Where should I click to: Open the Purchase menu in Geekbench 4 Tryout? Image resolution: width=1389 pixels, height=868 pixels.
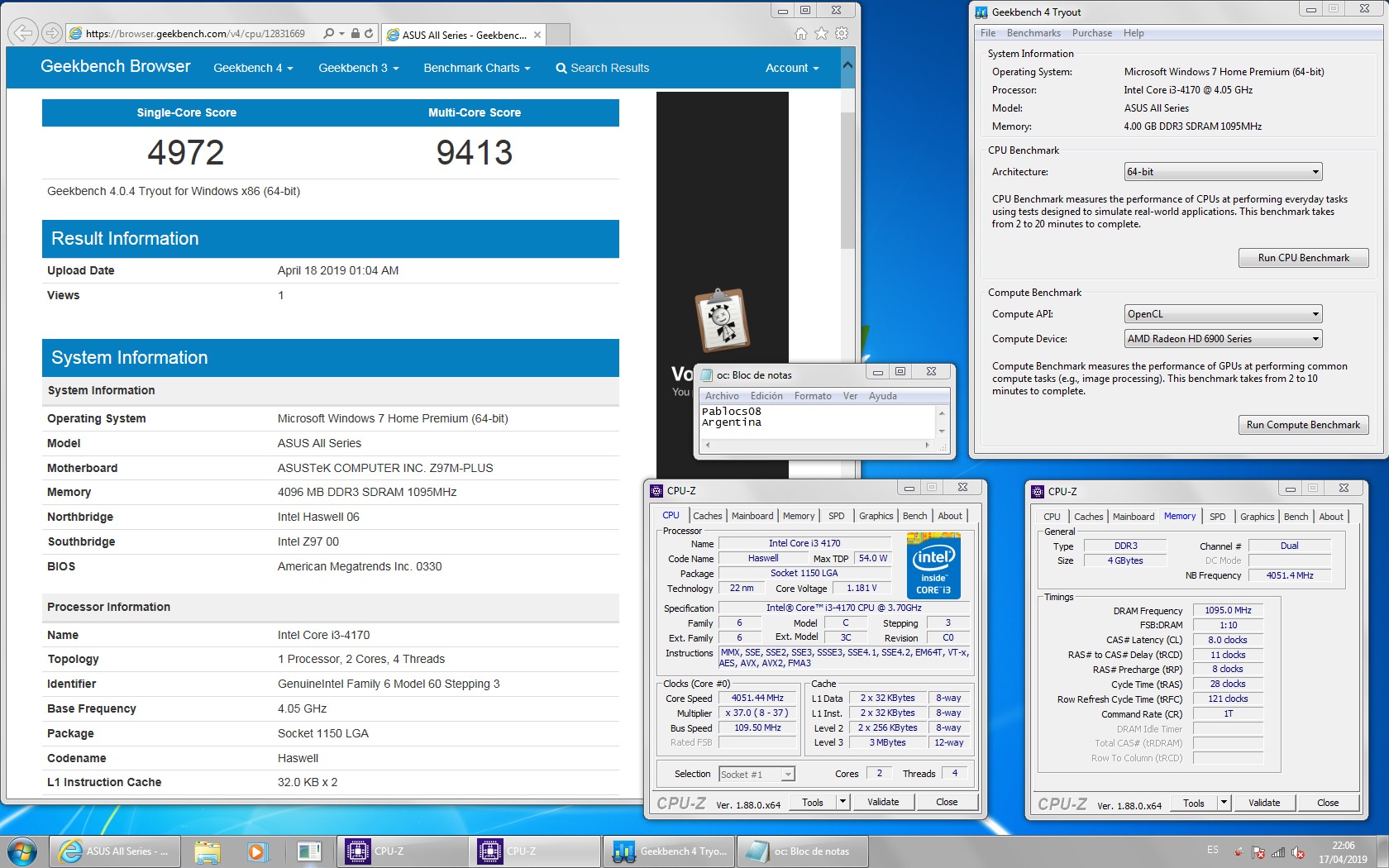point(1092,33)
